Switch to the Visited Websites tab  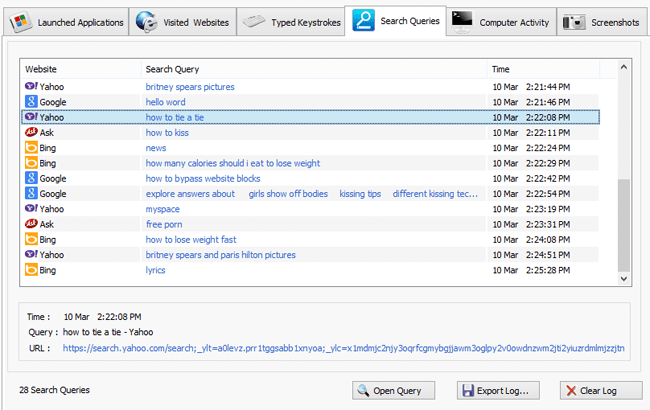pyautogui.click(x=183, y=22)
